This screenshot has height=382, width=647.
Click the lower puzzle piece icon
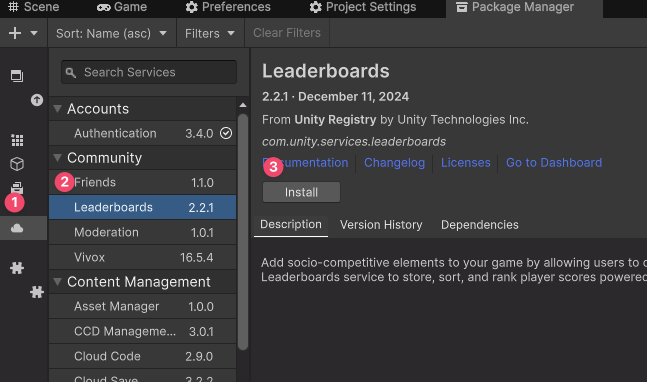click(37, 292)
